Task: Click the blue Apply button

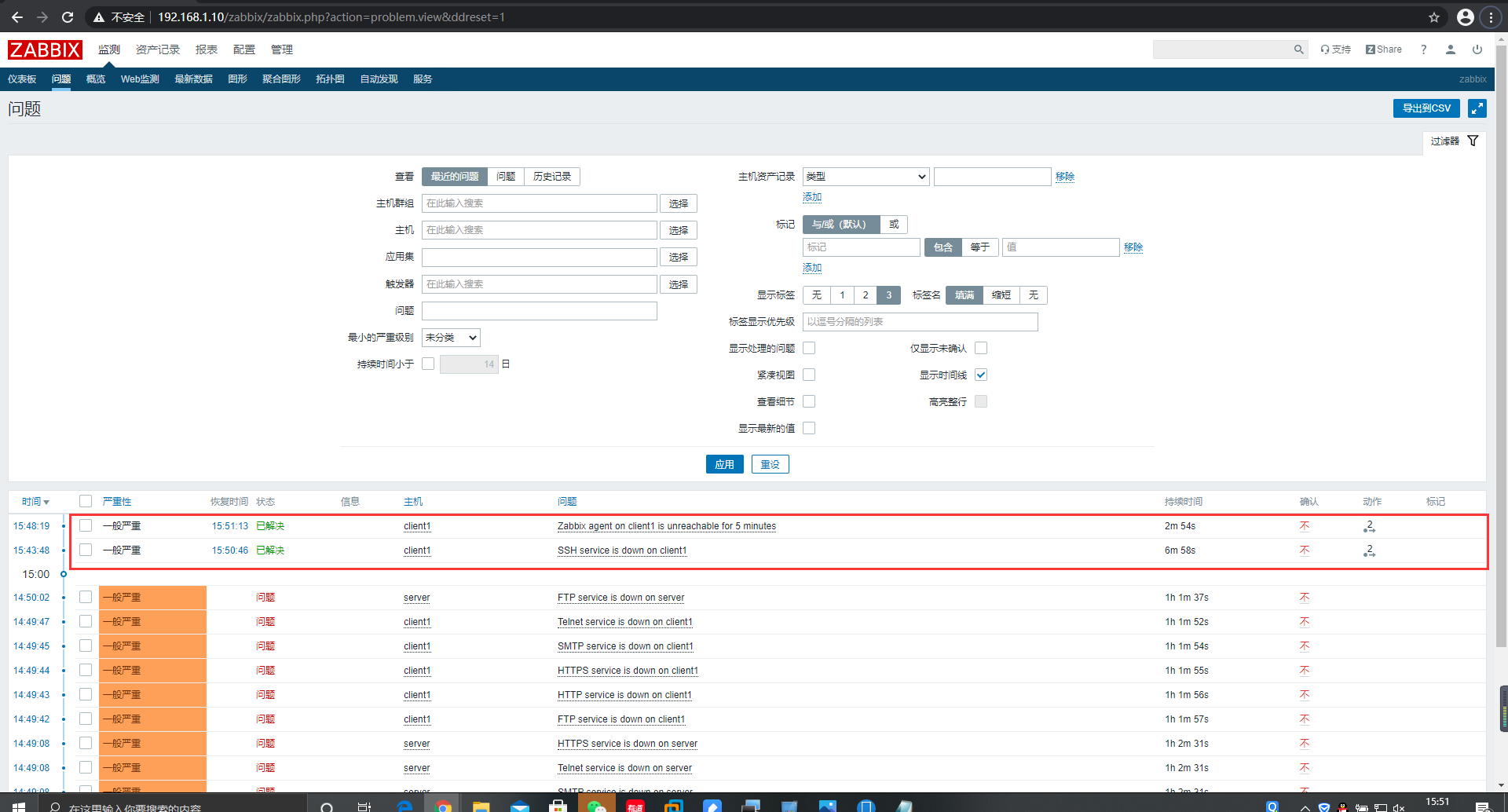Action: click(724, 464)
